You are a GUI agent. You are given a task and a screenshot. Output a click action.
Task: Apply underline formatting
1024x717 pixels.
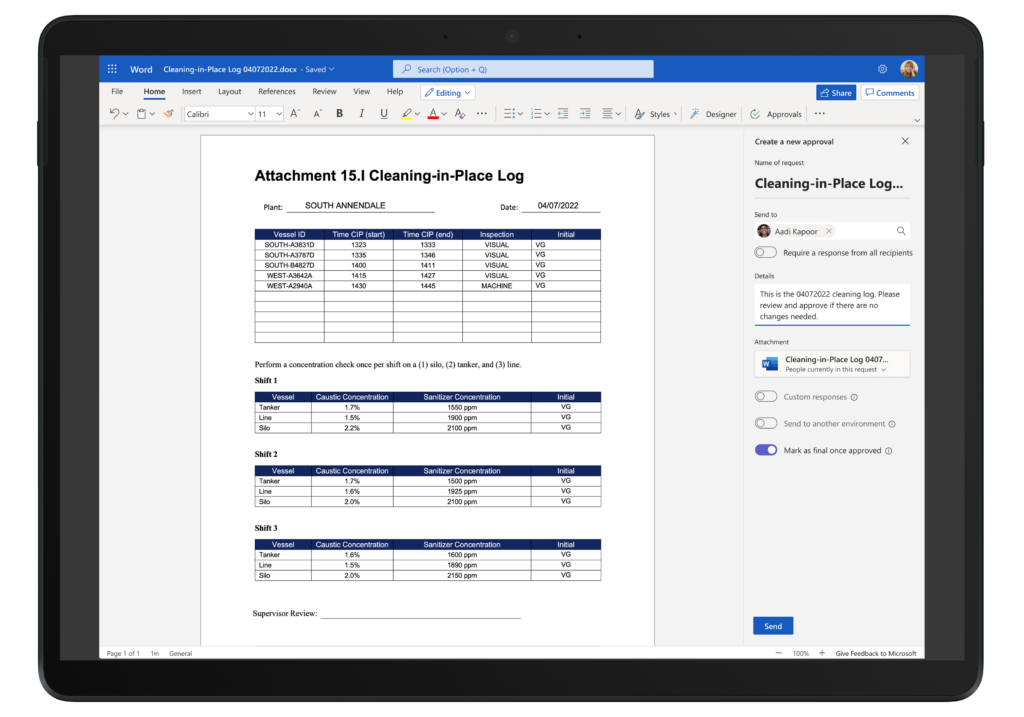click(383, 113)
